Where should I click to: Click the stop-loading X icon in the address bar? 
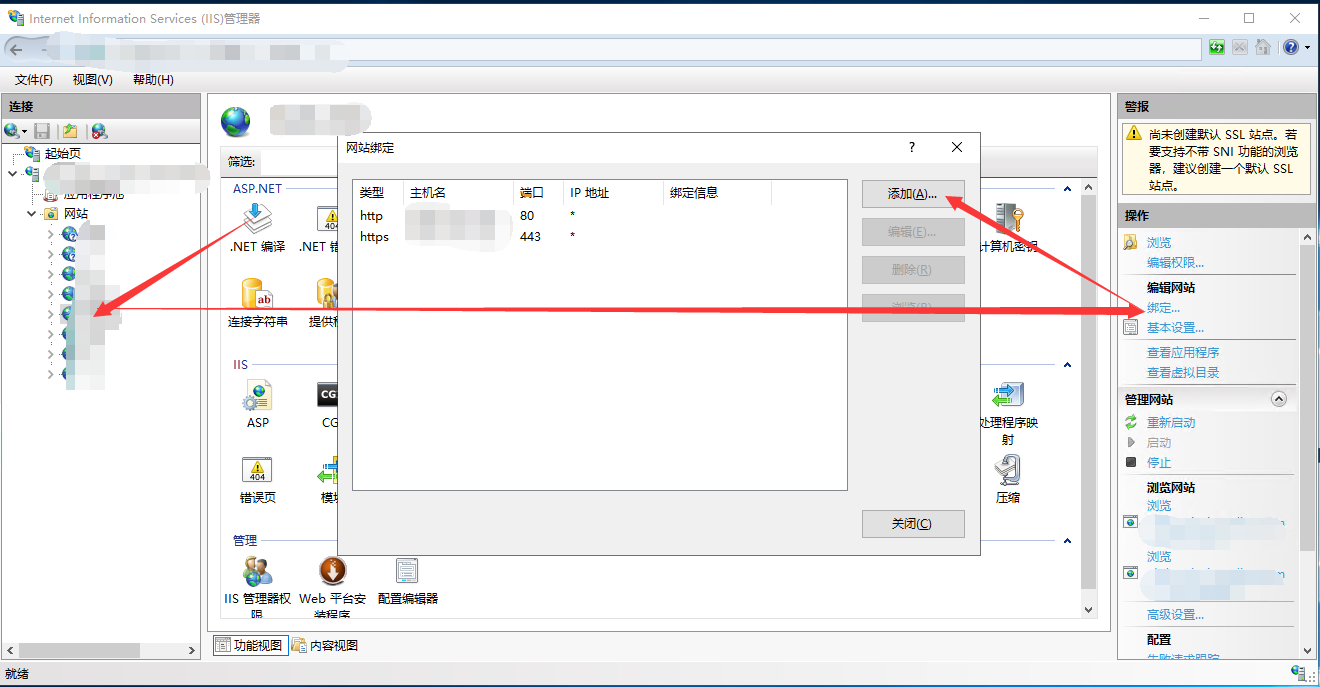pyautogui.click(x=1240, y=47)
